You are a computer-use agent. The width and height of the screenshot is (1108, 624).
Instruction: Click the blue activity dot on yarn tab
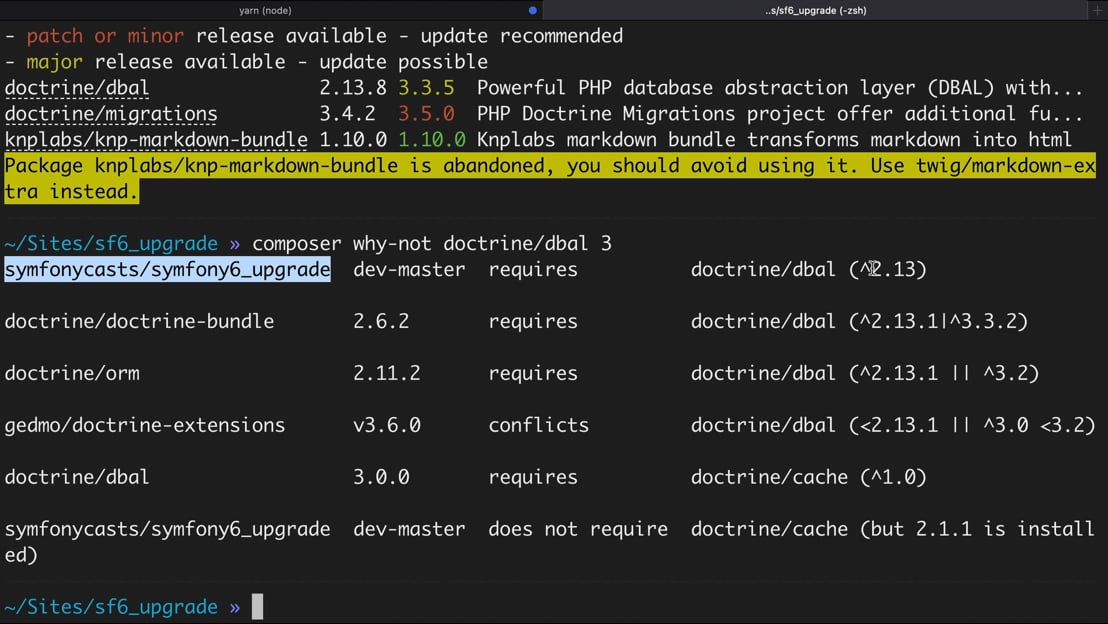532,10
